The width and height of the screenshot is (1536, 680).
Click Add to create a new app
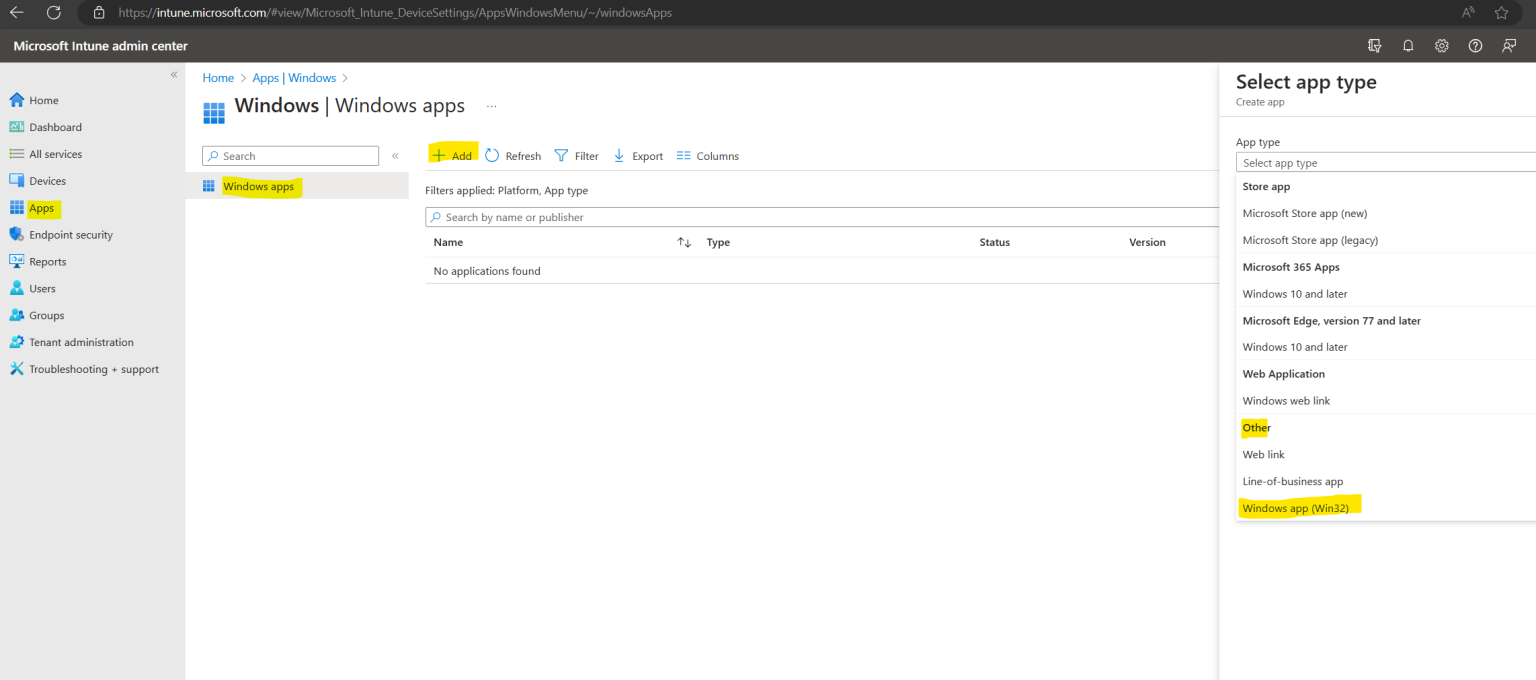tap(452, 155)
